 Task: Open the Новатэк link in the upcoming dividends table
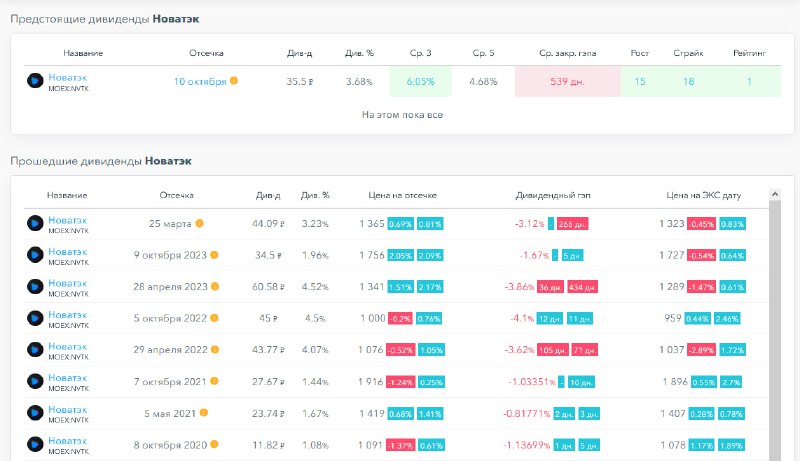tap(67, 77)
